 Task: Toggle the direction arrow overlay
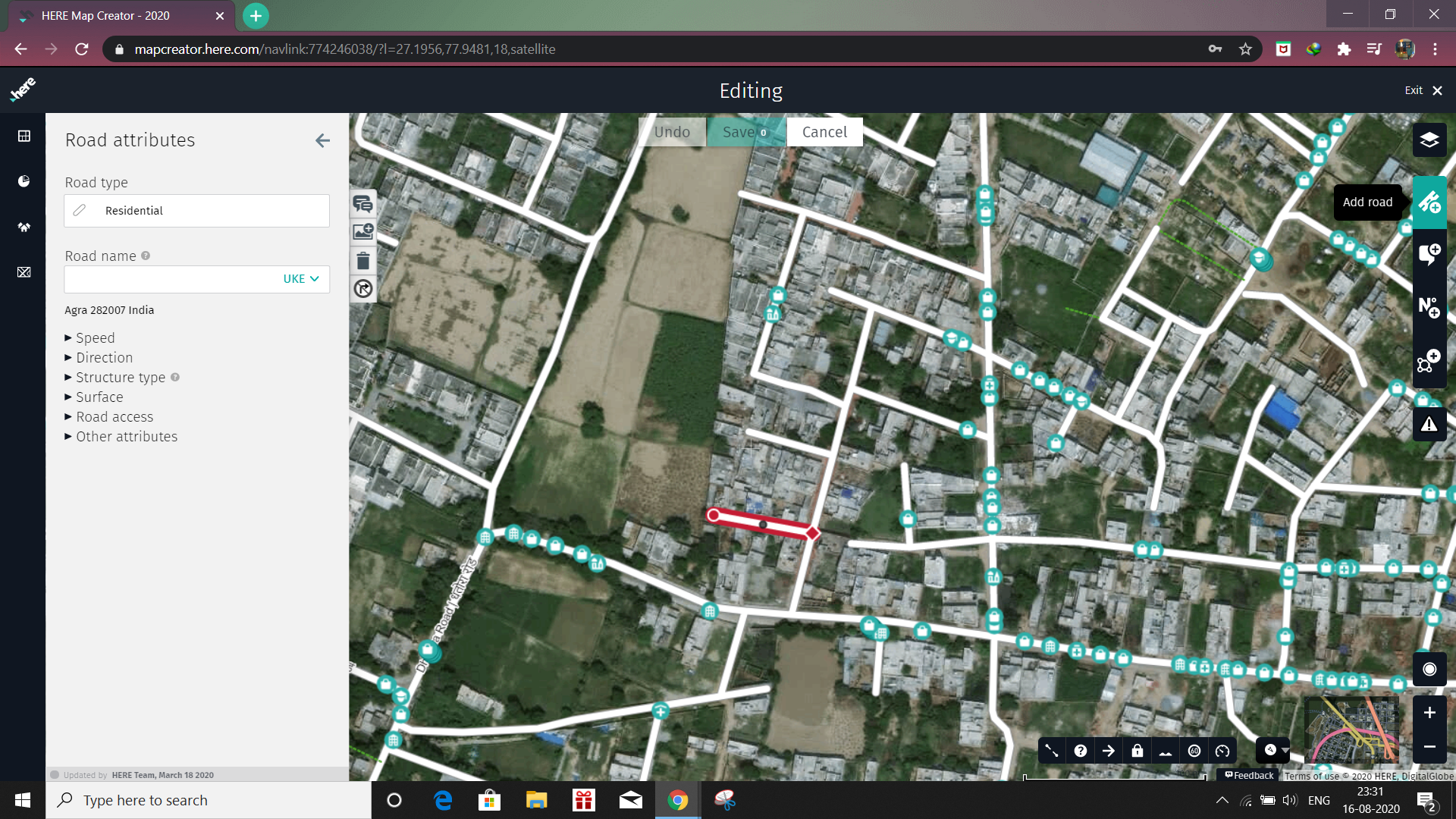pyautogui.click(x=1109, y=751)
